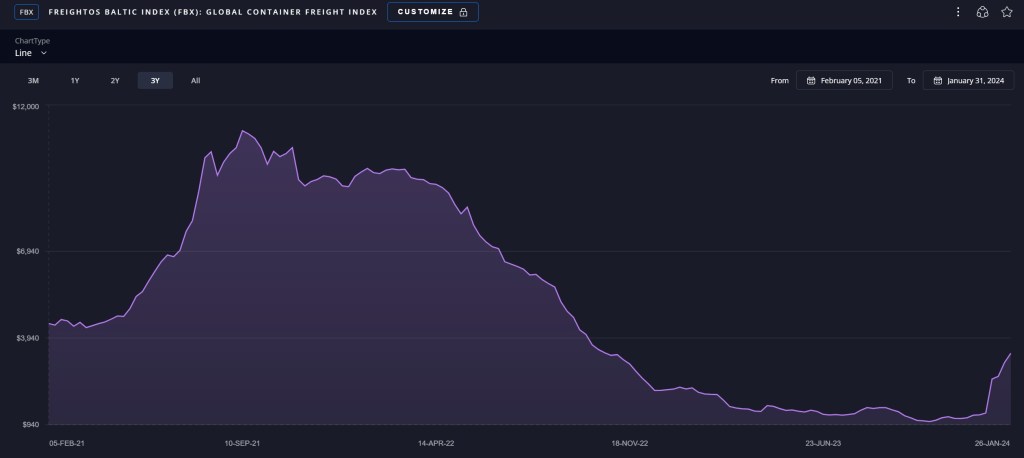Star this index as a favorite

[1007, 12]
